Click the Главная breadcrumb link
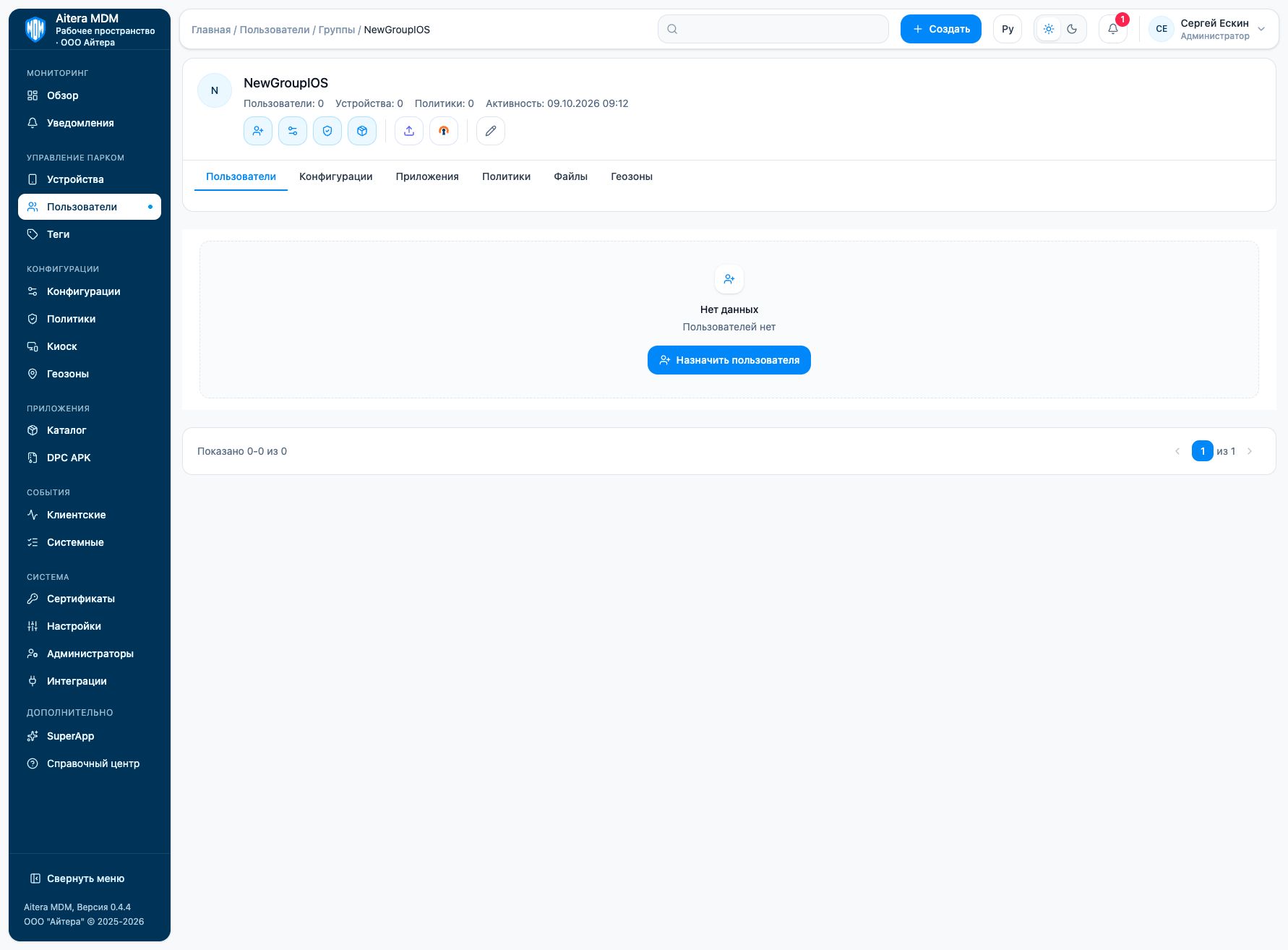Viewport: 1288px width, 950px height. click(x=211, y=30)
